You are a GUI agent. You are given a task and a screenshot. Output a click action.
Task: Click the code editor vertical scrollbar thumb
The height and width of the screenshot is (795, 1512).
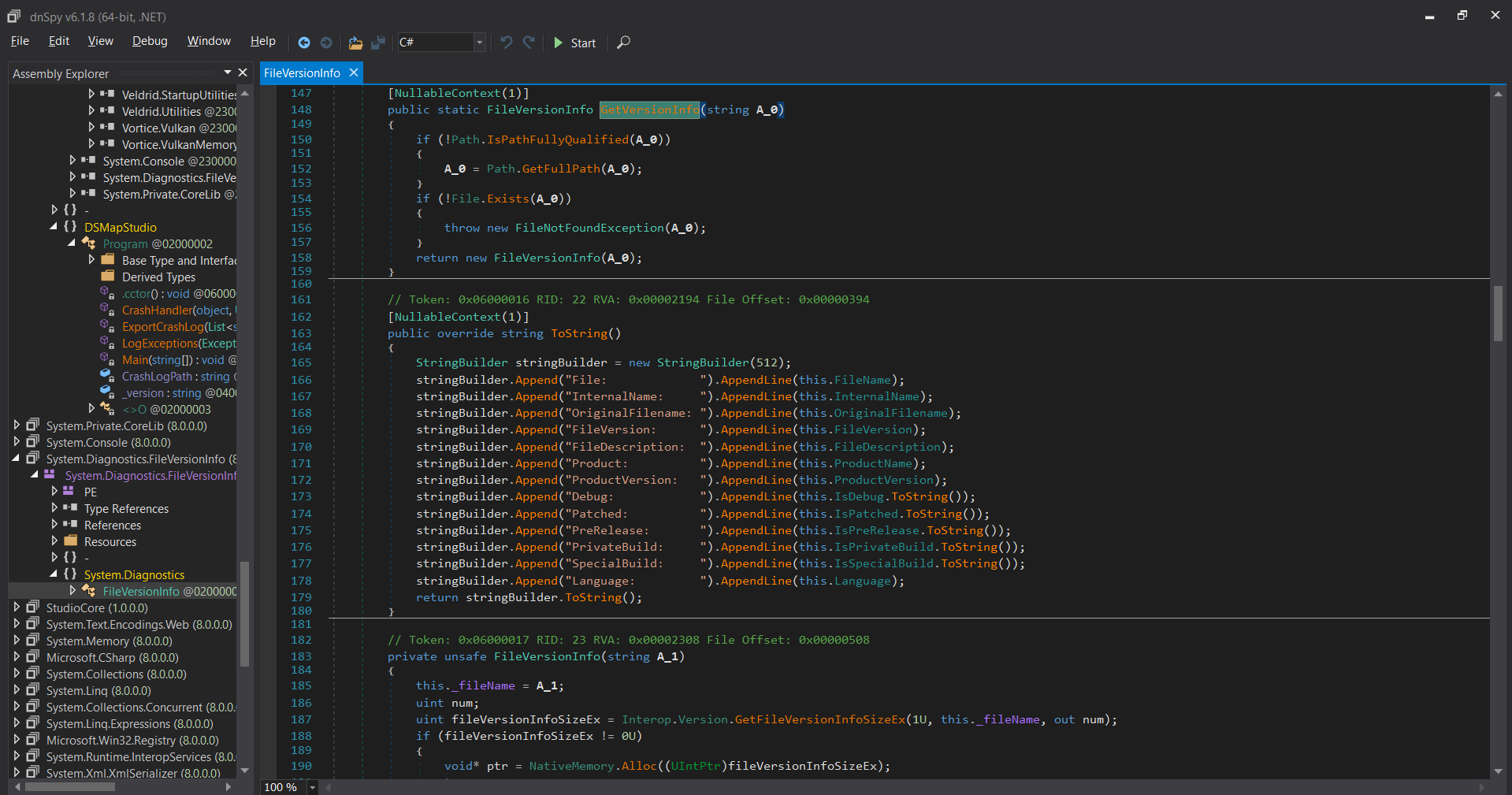tap(1498, 313)
